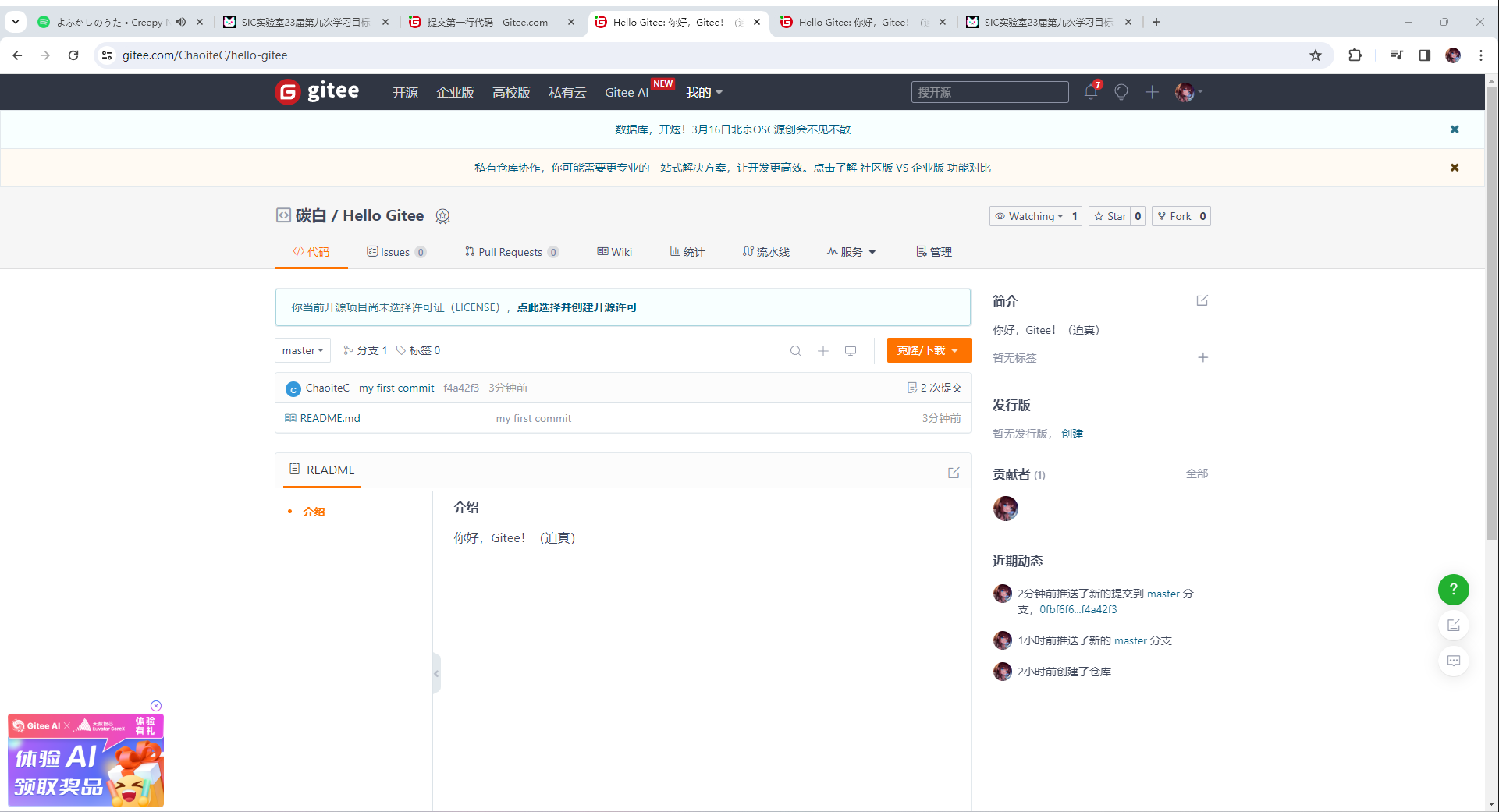Open the 企业版 navigation item
The image size is (1499, 812).
tap(455, 92)
